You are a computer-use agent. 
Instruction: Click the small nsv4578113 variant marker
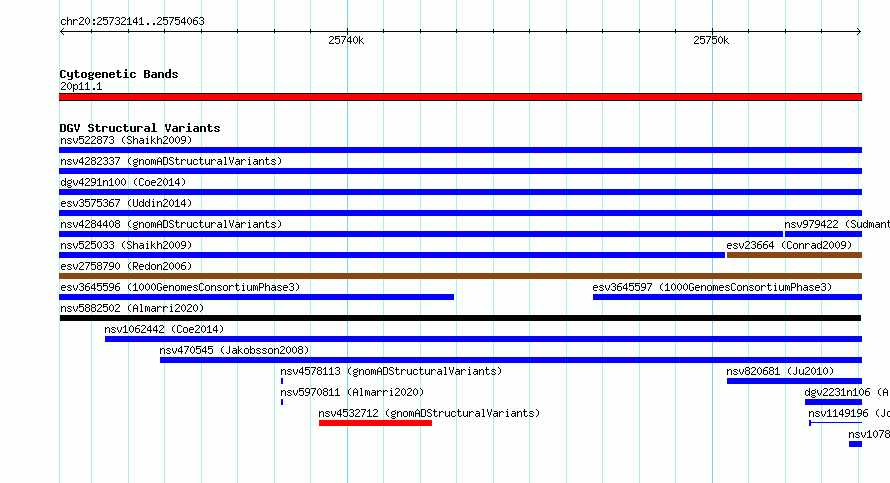(x=282, y=381)
